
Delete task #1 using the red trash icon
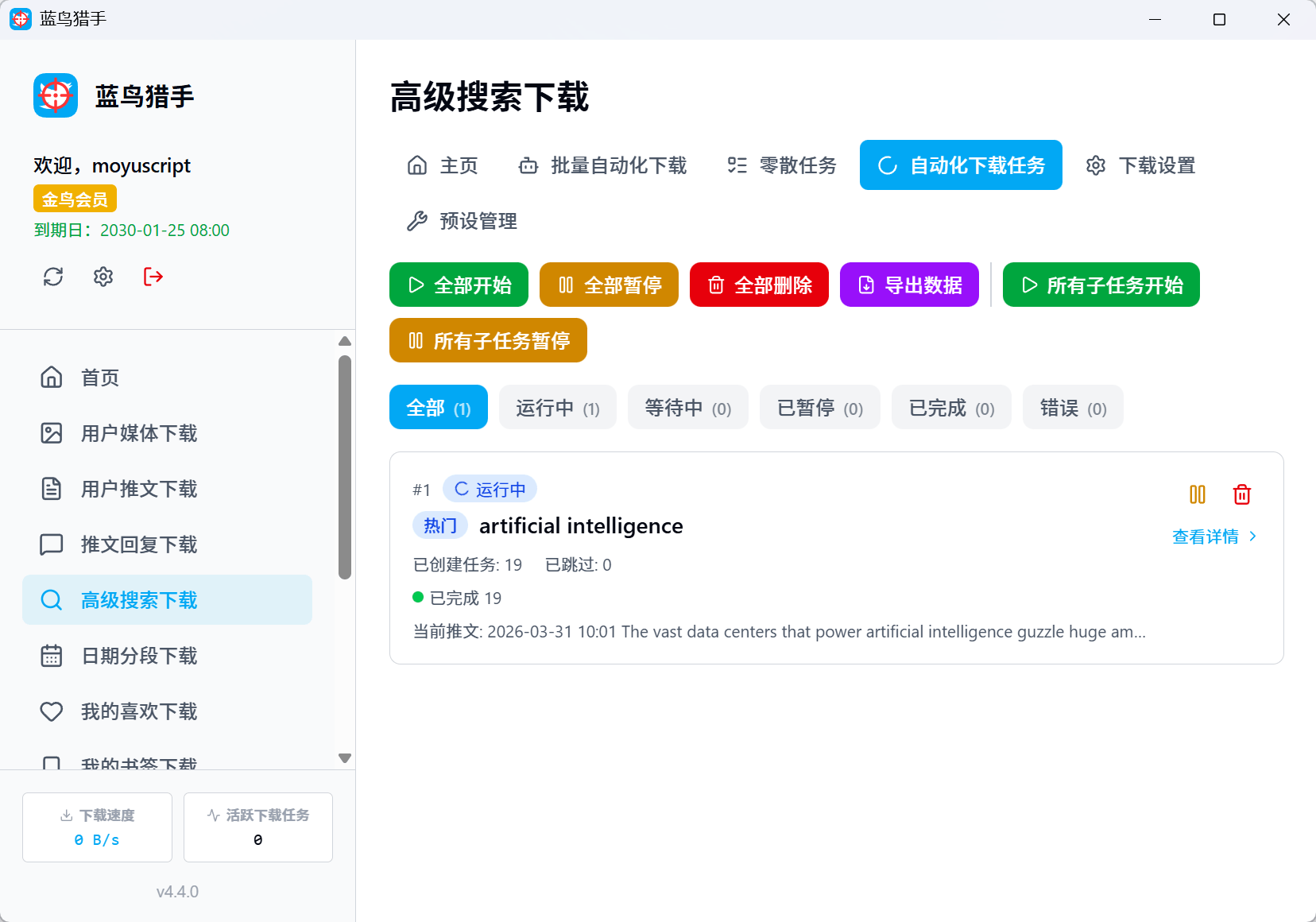1241,494
